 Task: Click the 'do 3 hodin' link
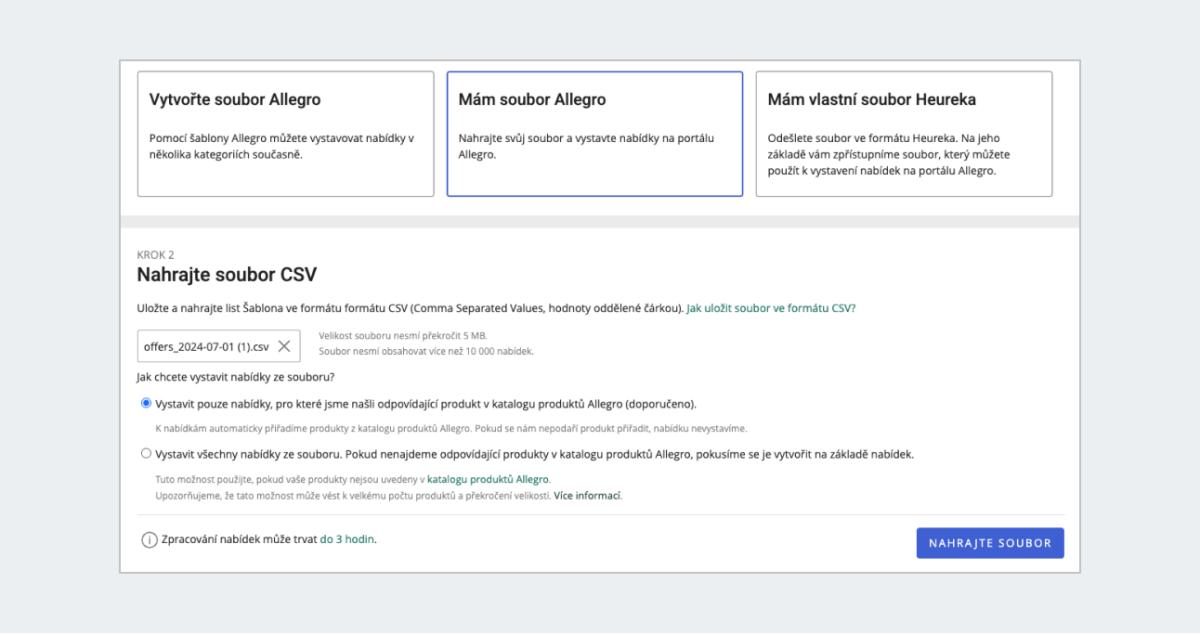pos(347,540)
